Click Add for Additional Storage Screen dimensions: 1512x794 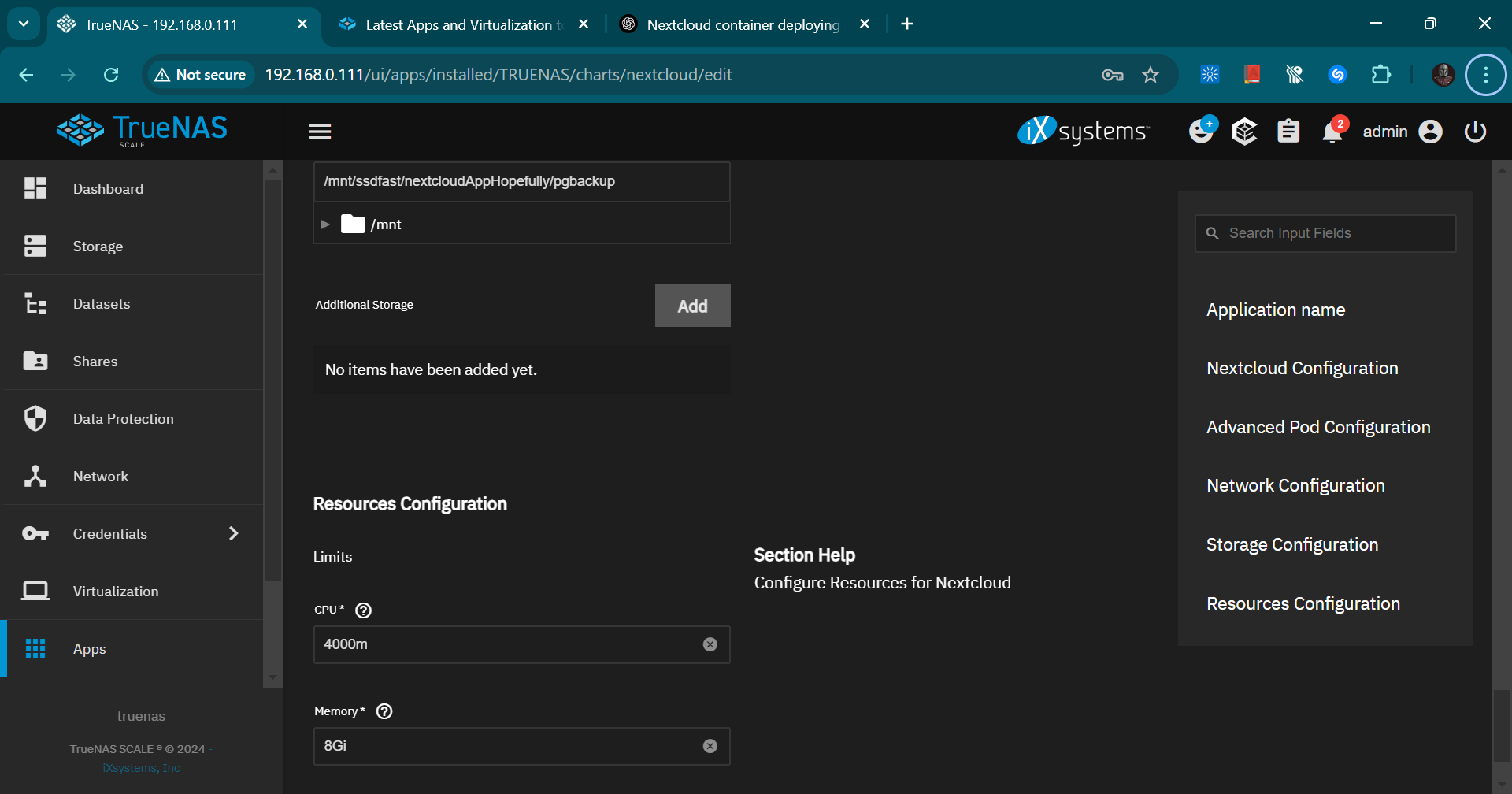tap(692, 306)
